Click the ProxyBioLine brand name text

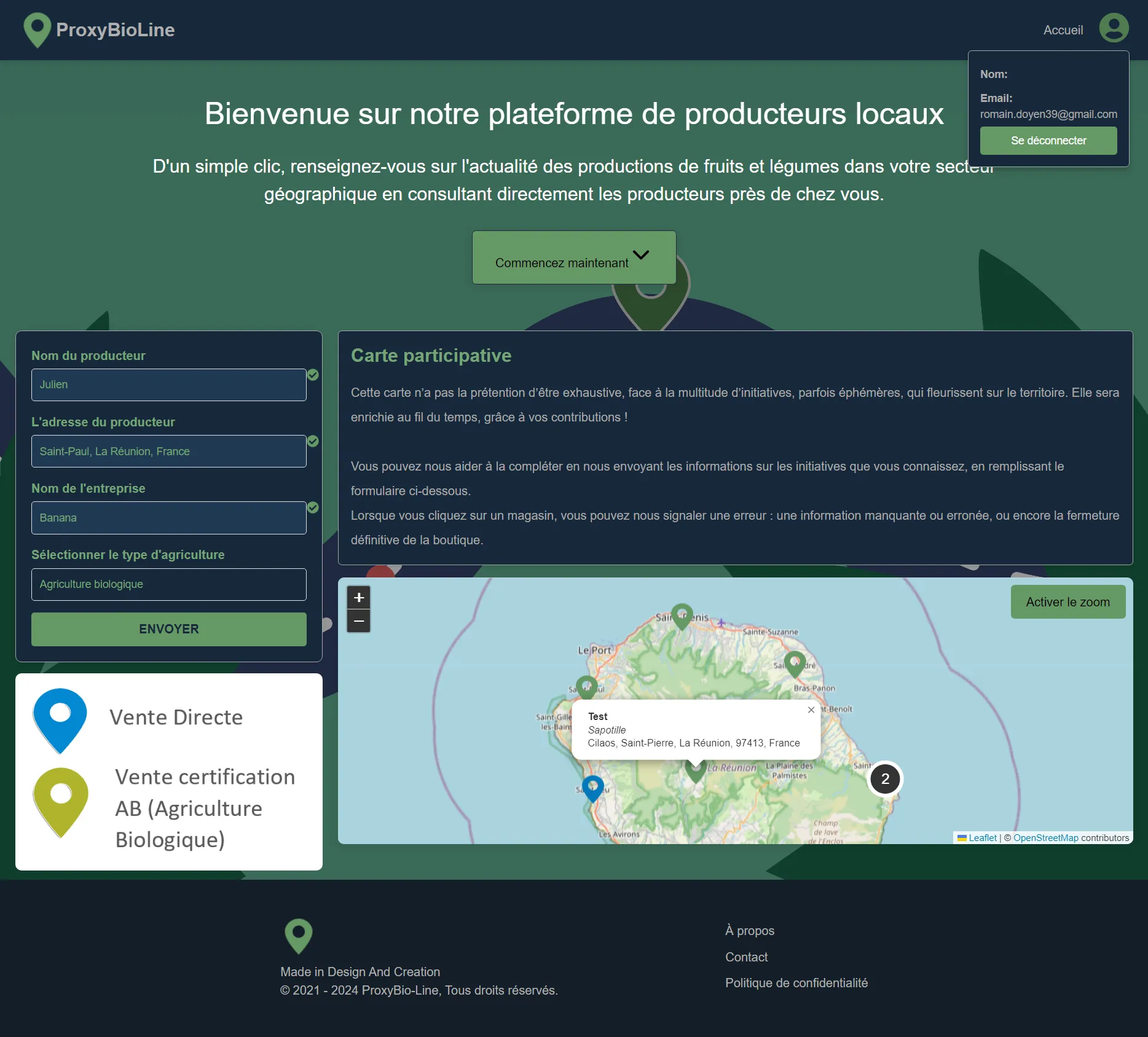[116, 29]
